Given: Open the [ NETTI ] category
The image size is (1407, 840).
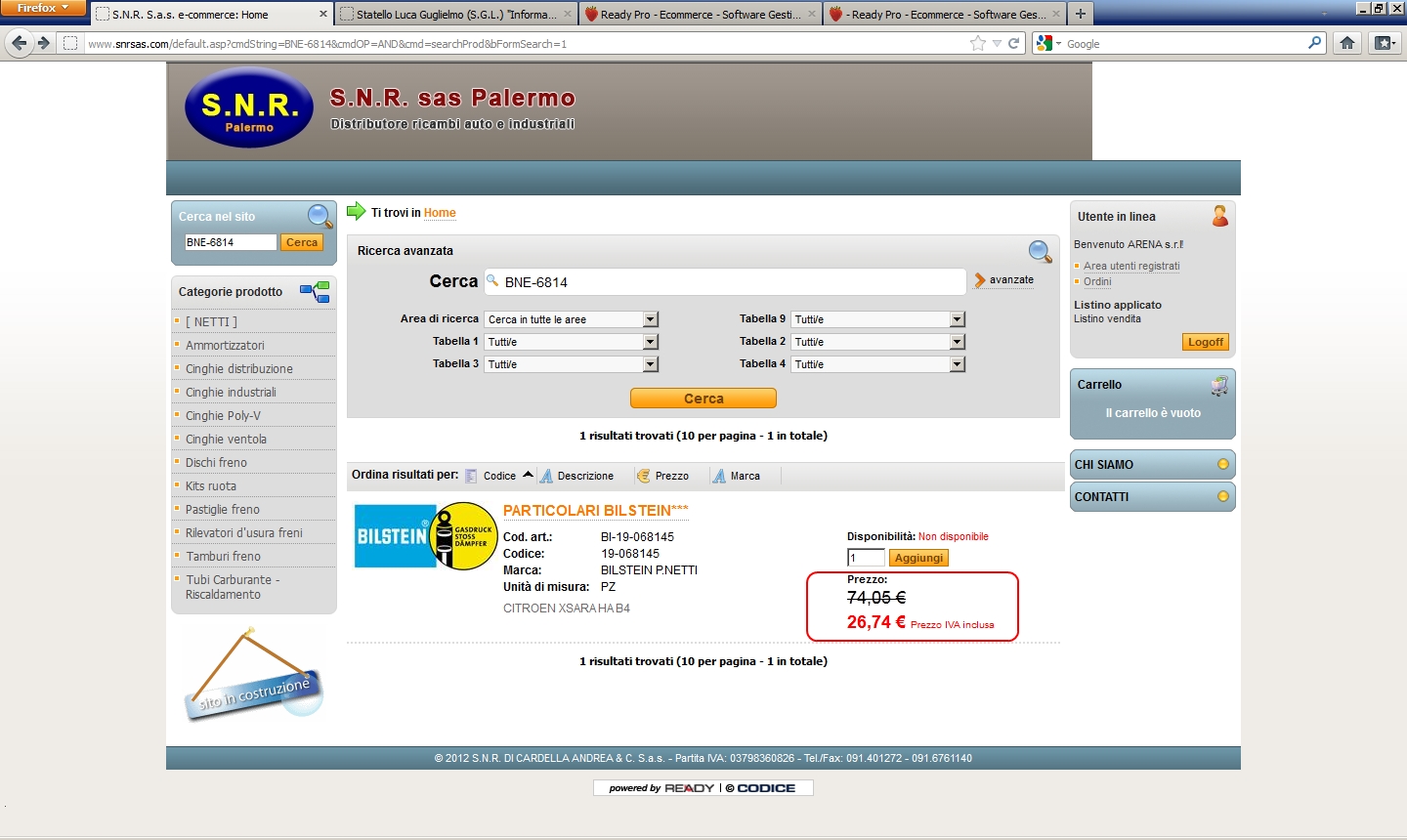Looking at the screenshot, I should pos(211,321).
